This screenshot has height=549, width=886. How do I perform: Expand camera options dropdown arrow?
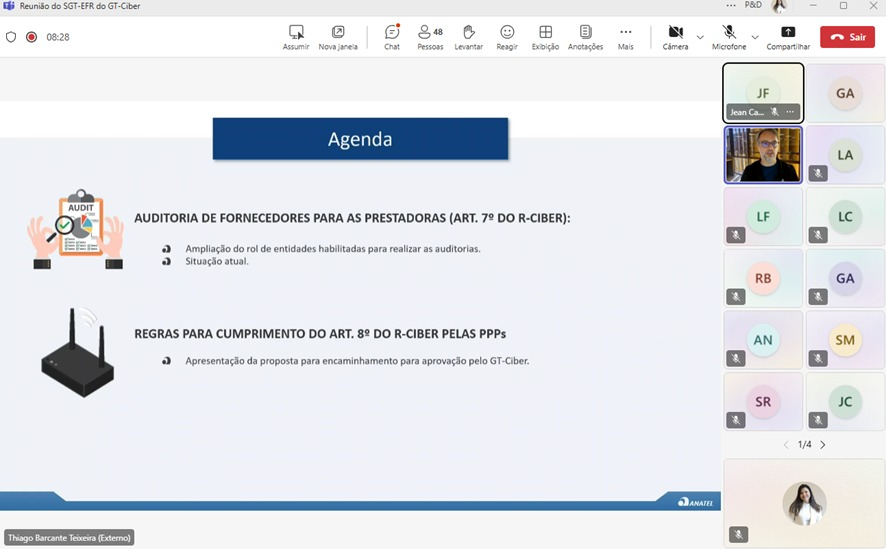(700, 37)
